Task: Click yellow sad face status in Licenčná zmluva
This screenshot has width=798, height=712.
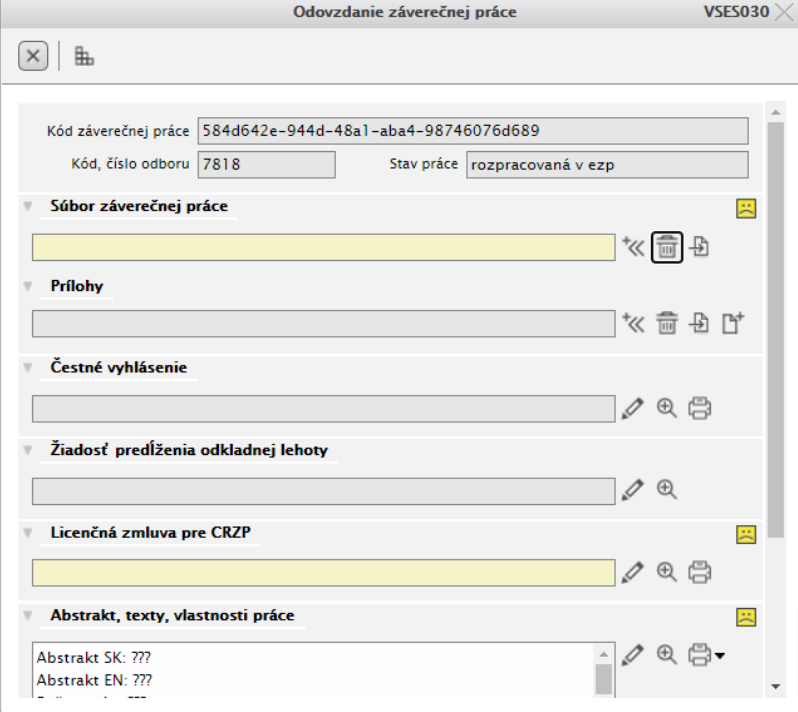Action: pos(745,534)
